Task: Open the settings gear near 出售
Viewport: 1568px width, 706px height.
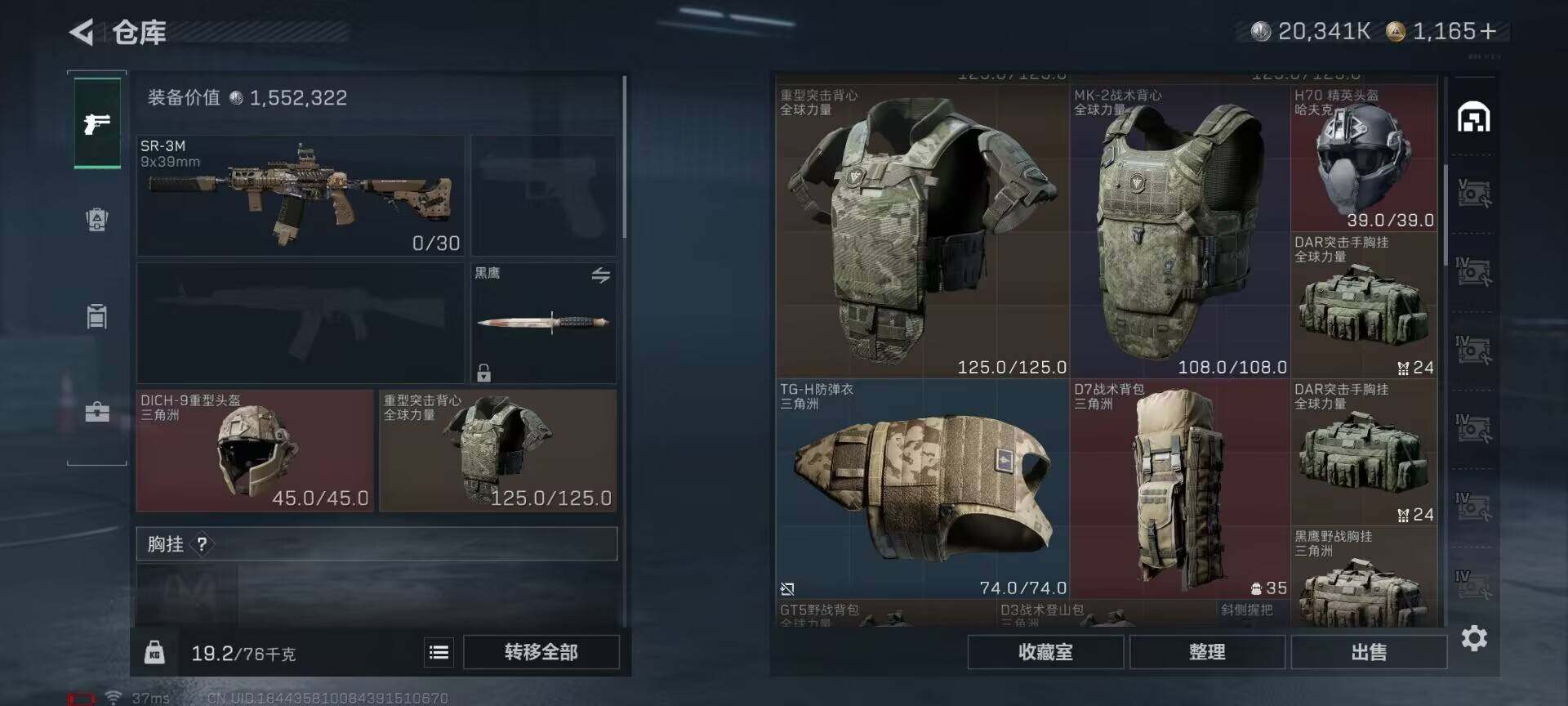Action: click(x=1474, y=638)
